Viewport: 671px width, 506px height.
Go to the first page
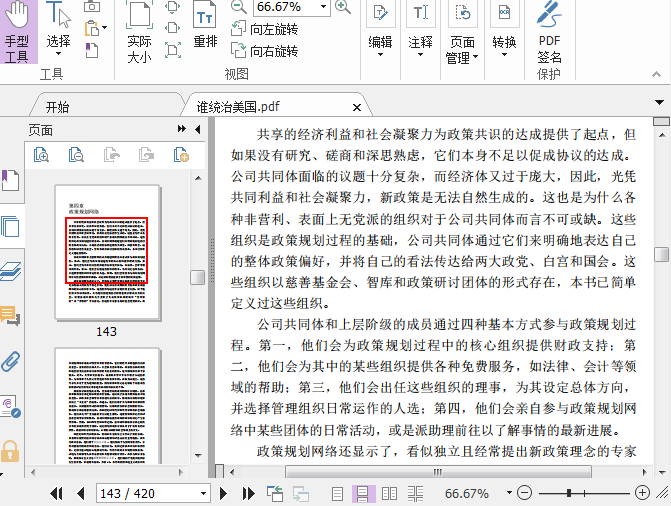[x=56, y=494]
